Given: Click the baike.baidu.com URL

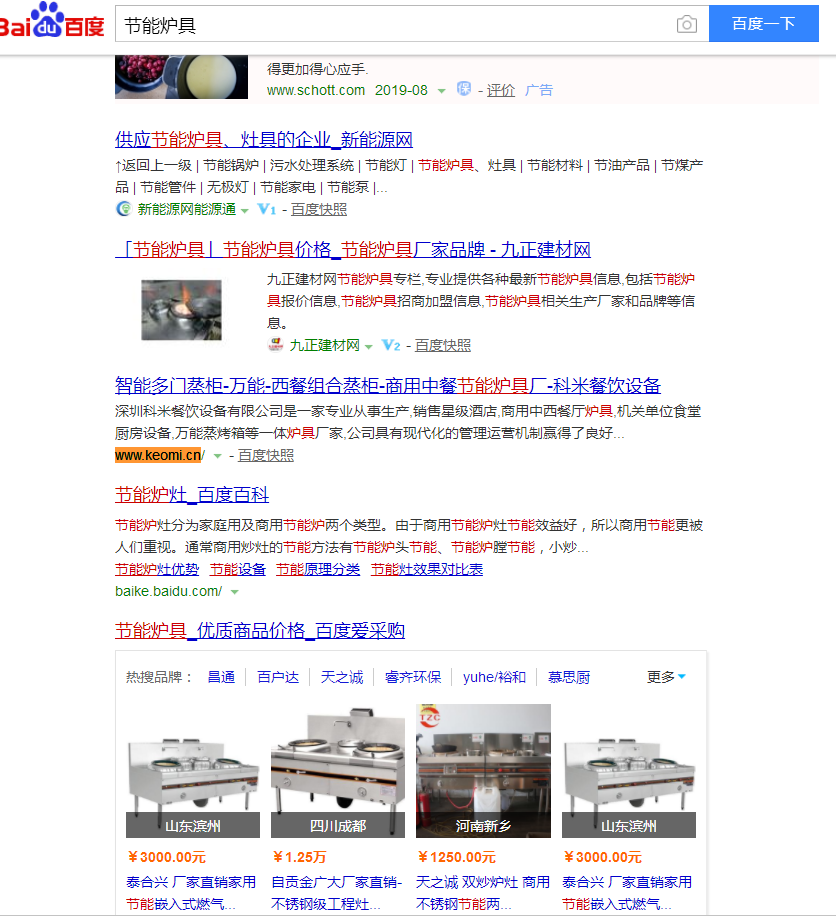Looking at the screenshot, I should [168, 592].
